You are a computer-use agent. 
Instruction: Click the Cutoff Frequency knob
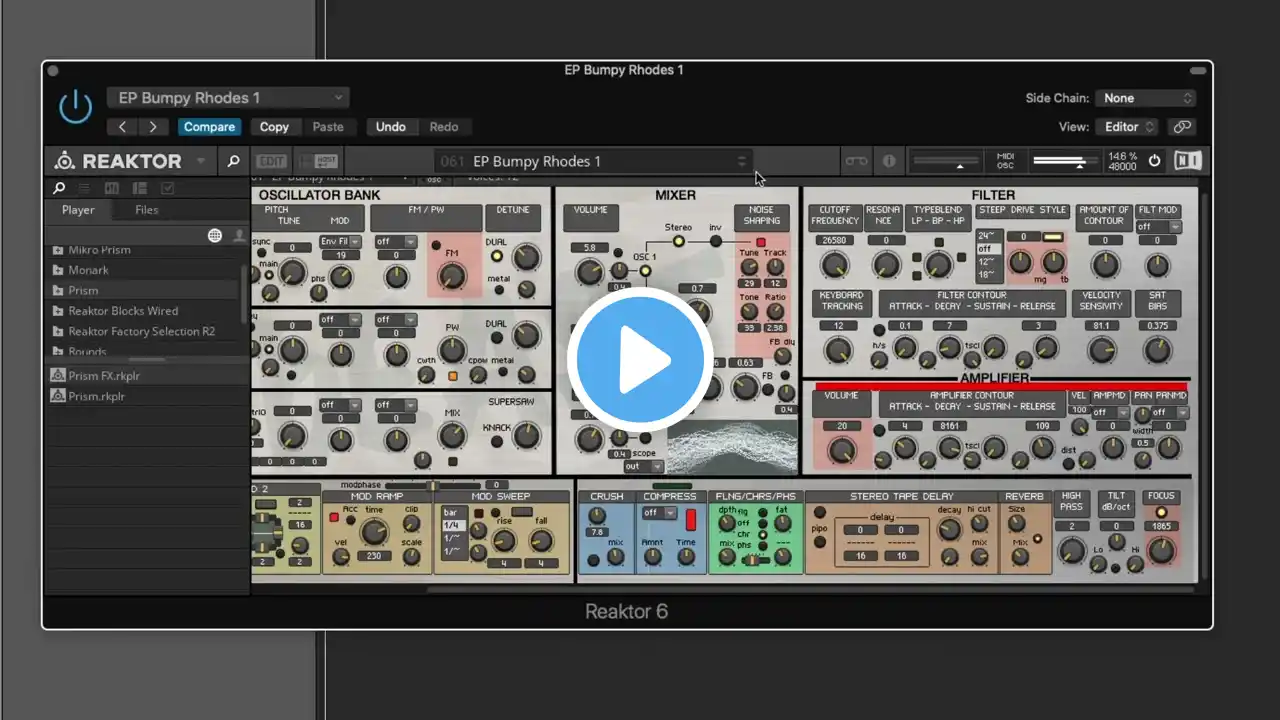833,264
